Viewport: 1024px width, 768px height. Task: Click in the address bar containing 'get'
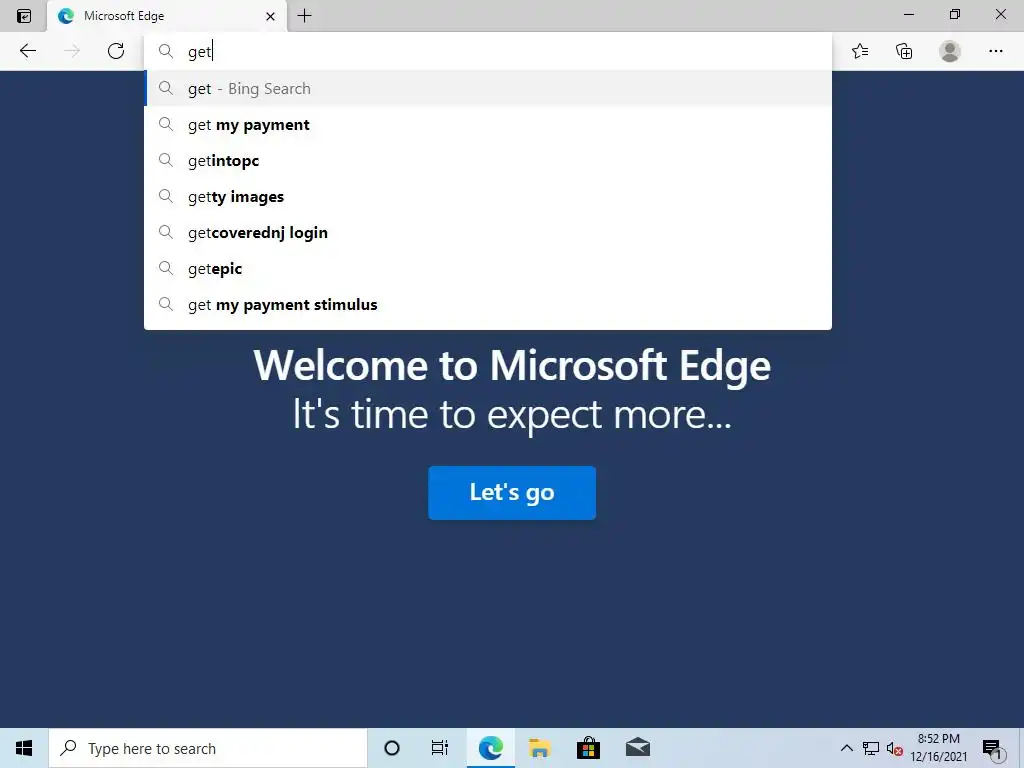click(x=487, y=52)
